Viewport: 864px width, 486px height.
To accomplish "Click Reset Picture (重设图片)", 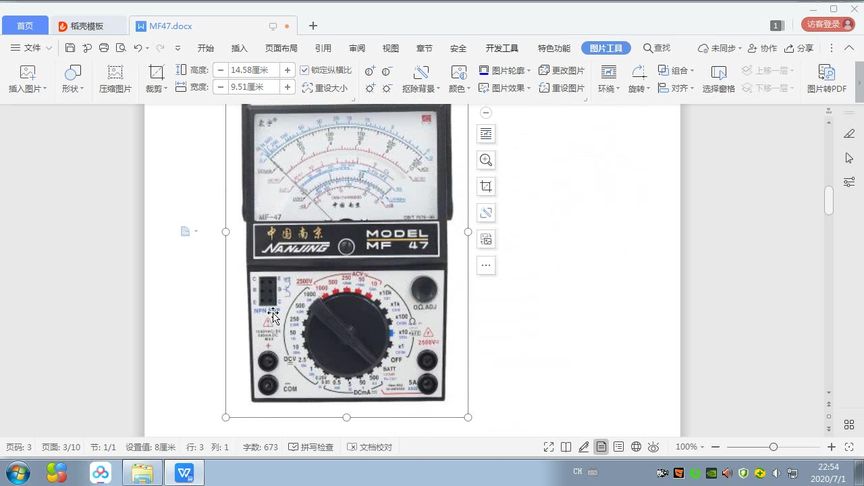I will click(x=561, y=88).
